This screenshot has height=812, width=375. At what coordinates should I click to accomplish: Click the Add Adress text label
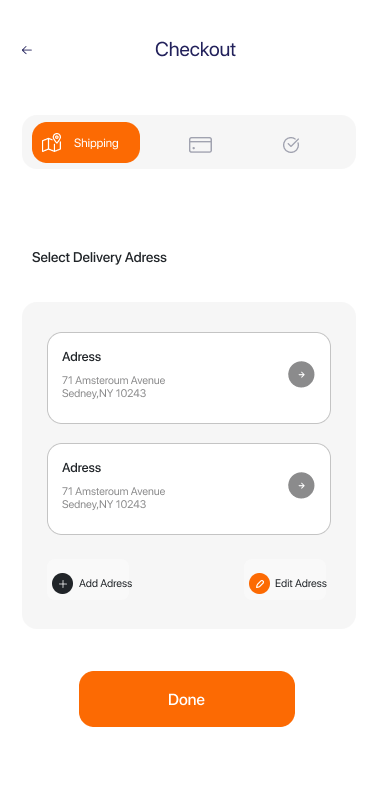(106, 584)
